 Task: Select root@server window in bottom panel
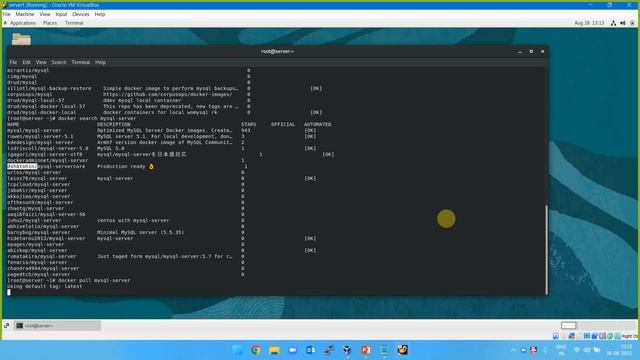point(58,325)
